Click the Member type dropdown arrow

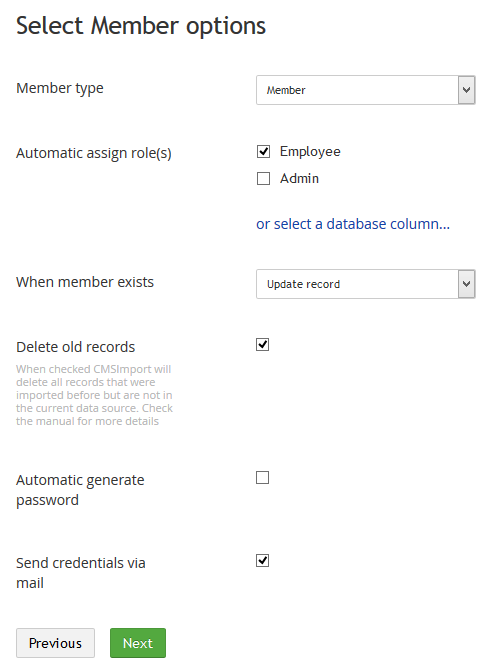pos(466,90)
